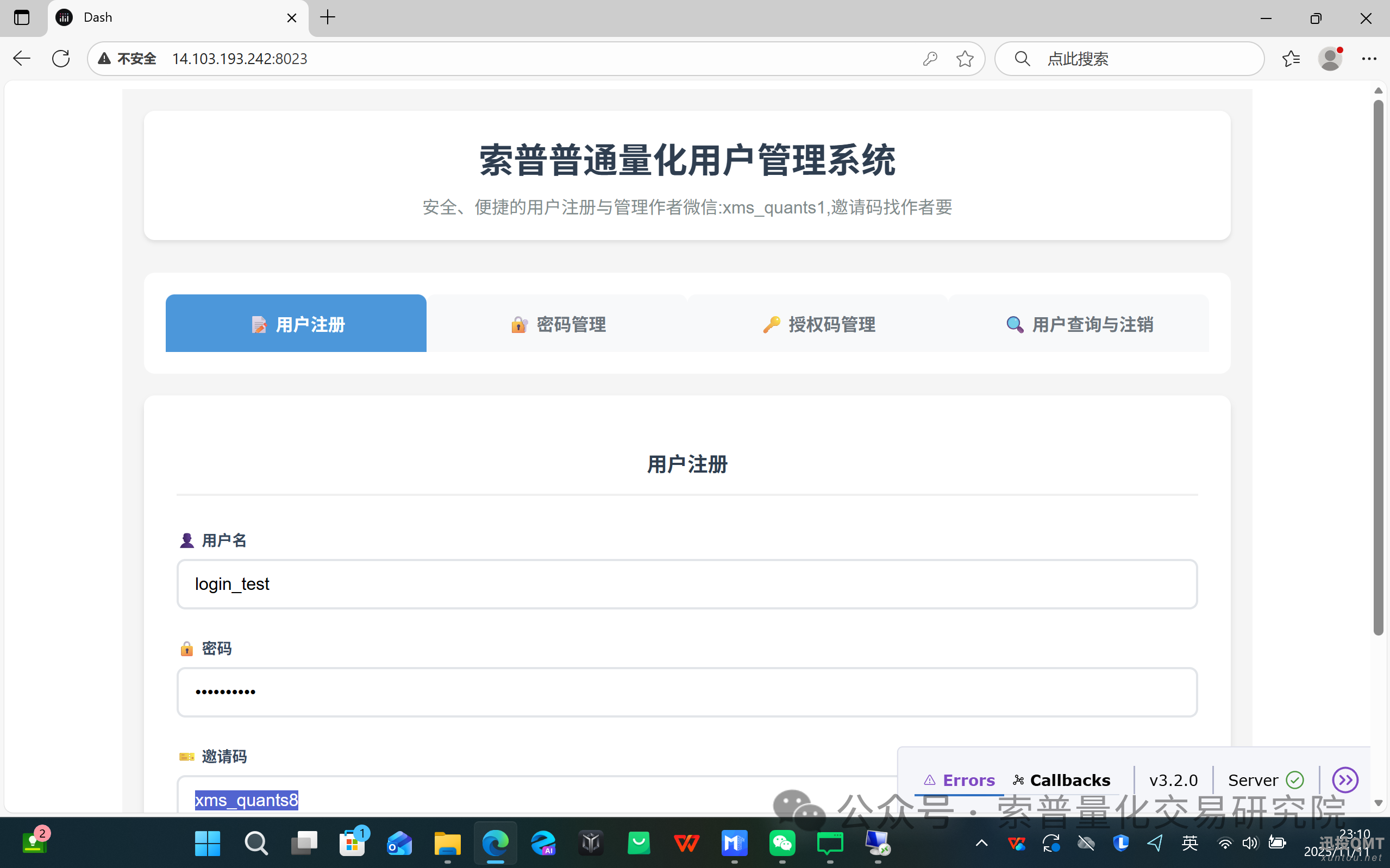Viewport: 1390px width, 868px height.
Task: Open the browser profile avatar
Action: [1330, 59]
